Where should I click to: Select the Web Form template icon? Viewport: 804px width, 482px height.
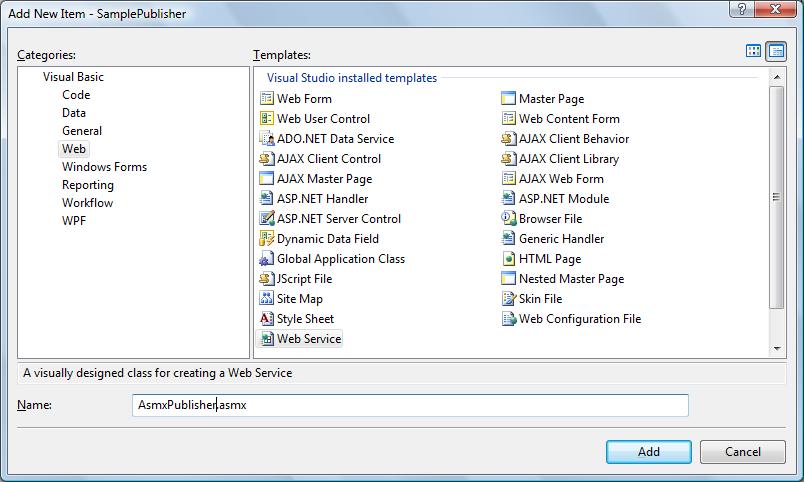coord(267,99)
